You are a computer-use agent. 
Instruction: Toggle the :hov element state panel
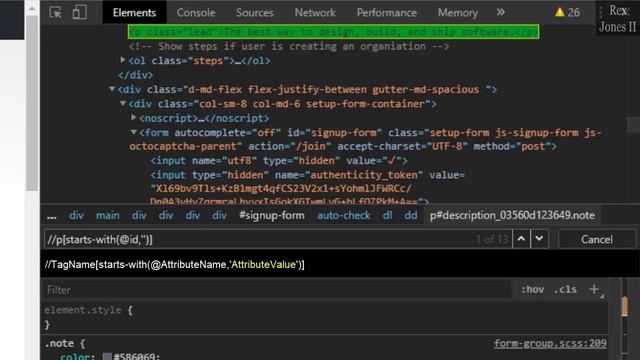click(532, 289)
